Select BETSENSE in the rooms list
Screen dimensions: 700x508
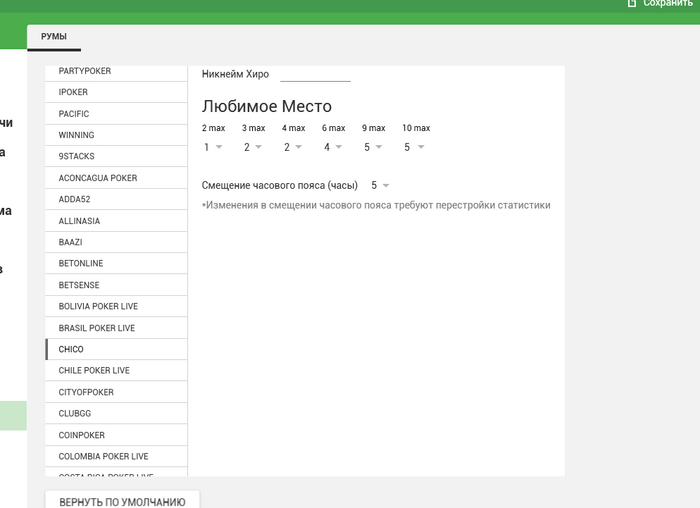coord(116,285)
